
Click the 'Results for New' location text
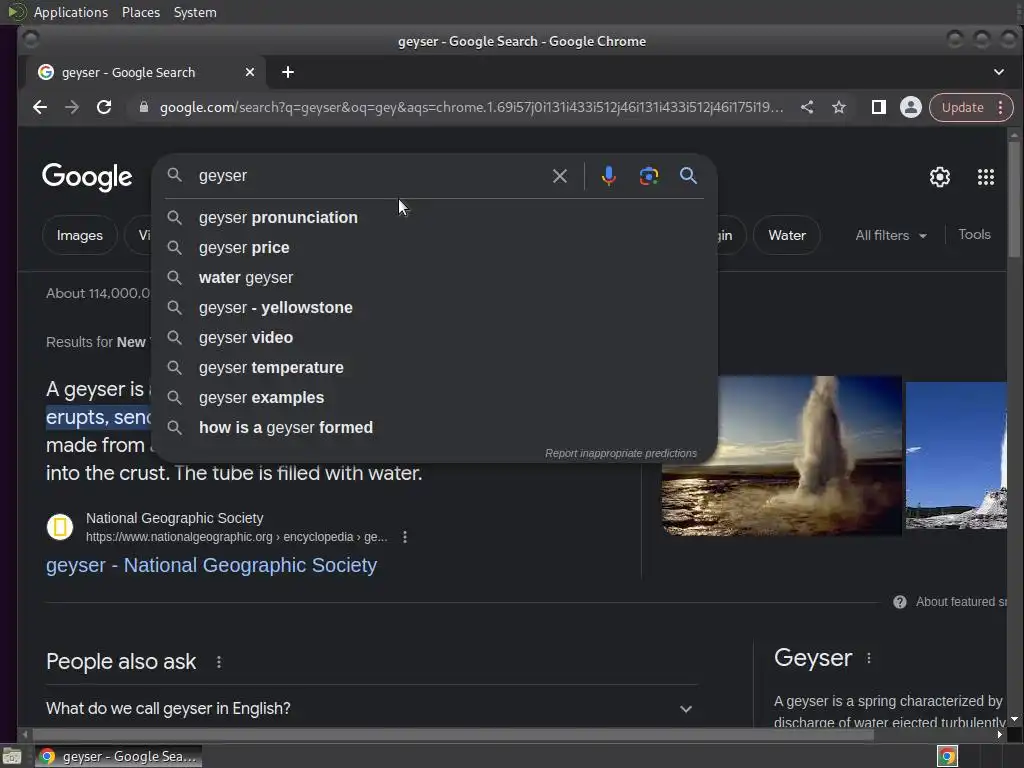(96, 342)
